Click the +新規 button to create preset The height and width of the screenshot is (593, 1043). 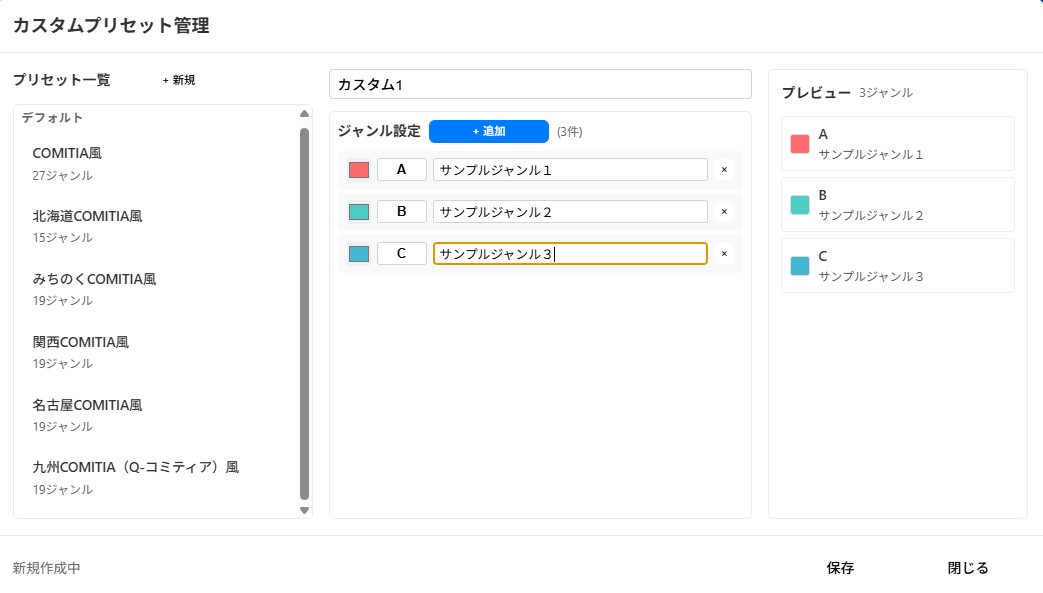[176, 80]
